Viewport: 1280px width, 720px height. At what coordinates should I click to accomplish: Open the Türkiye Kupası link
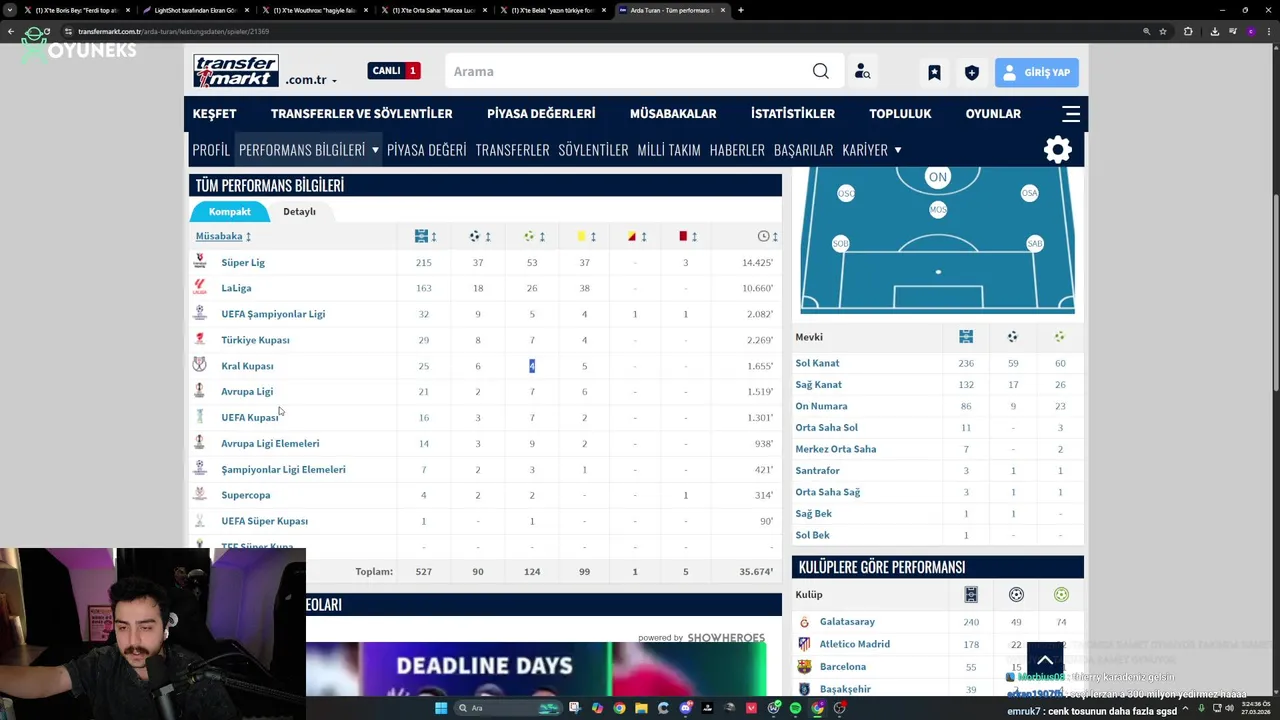point(255,340)
